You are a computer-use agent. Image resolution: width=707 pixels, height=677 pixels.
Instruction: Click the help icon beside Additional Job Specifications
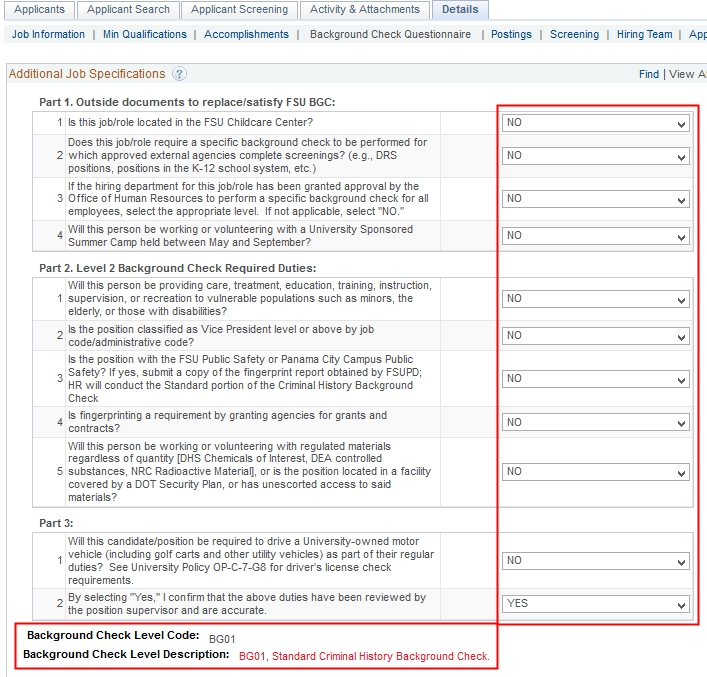tap(179, 74)
